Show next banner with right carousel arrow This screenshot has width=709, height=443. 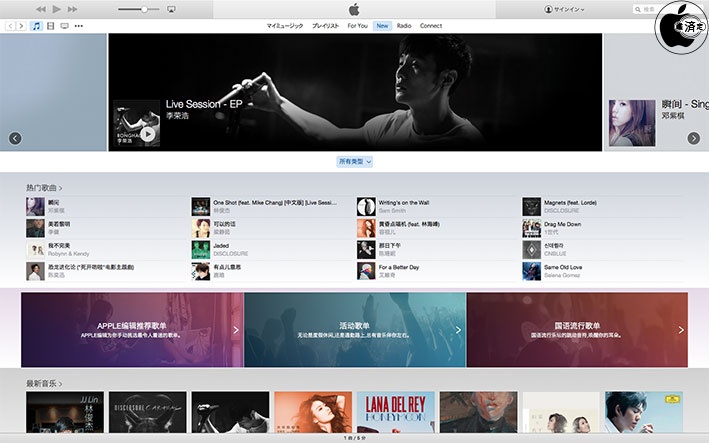694,138
